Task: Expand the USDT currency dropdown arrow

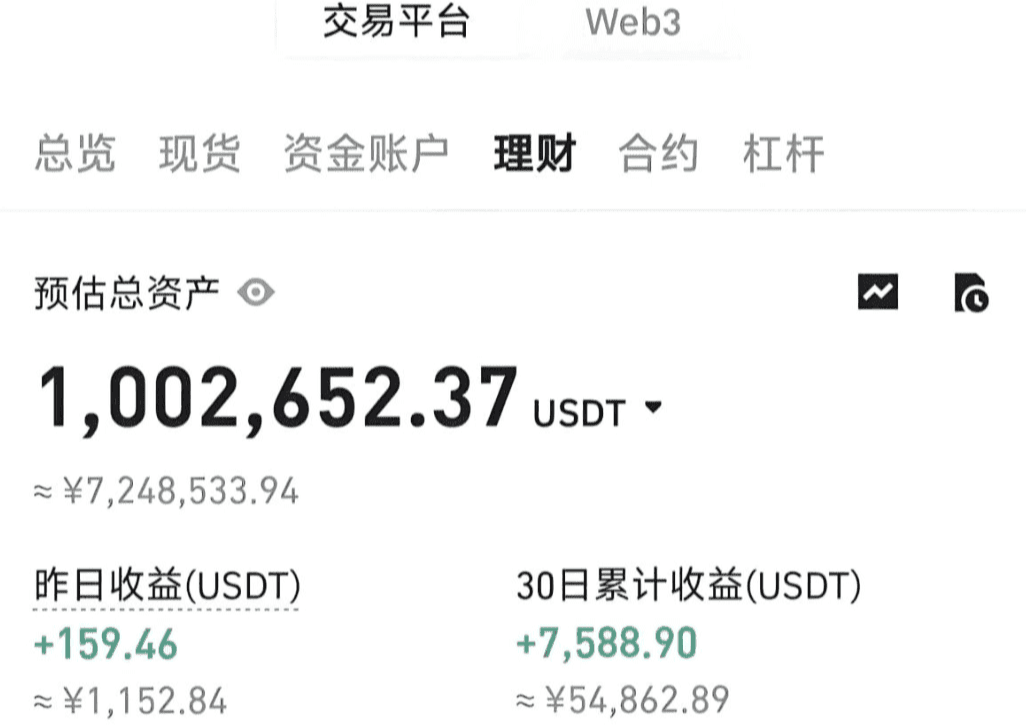Action: click(x=653, y=406)
